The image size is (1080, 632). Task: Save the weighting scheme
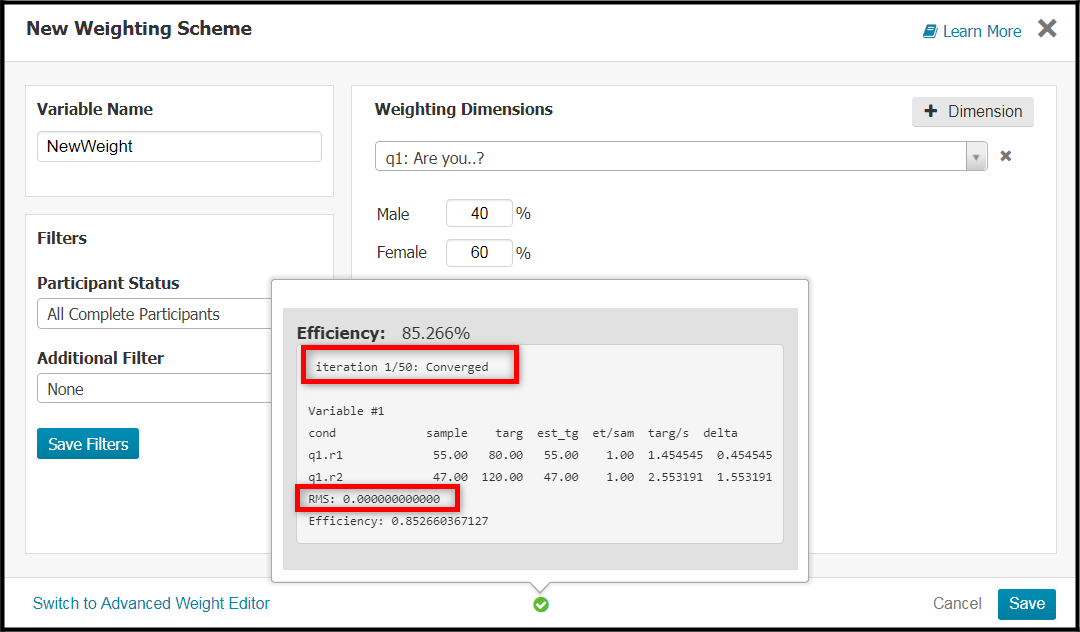[1026, 604]
